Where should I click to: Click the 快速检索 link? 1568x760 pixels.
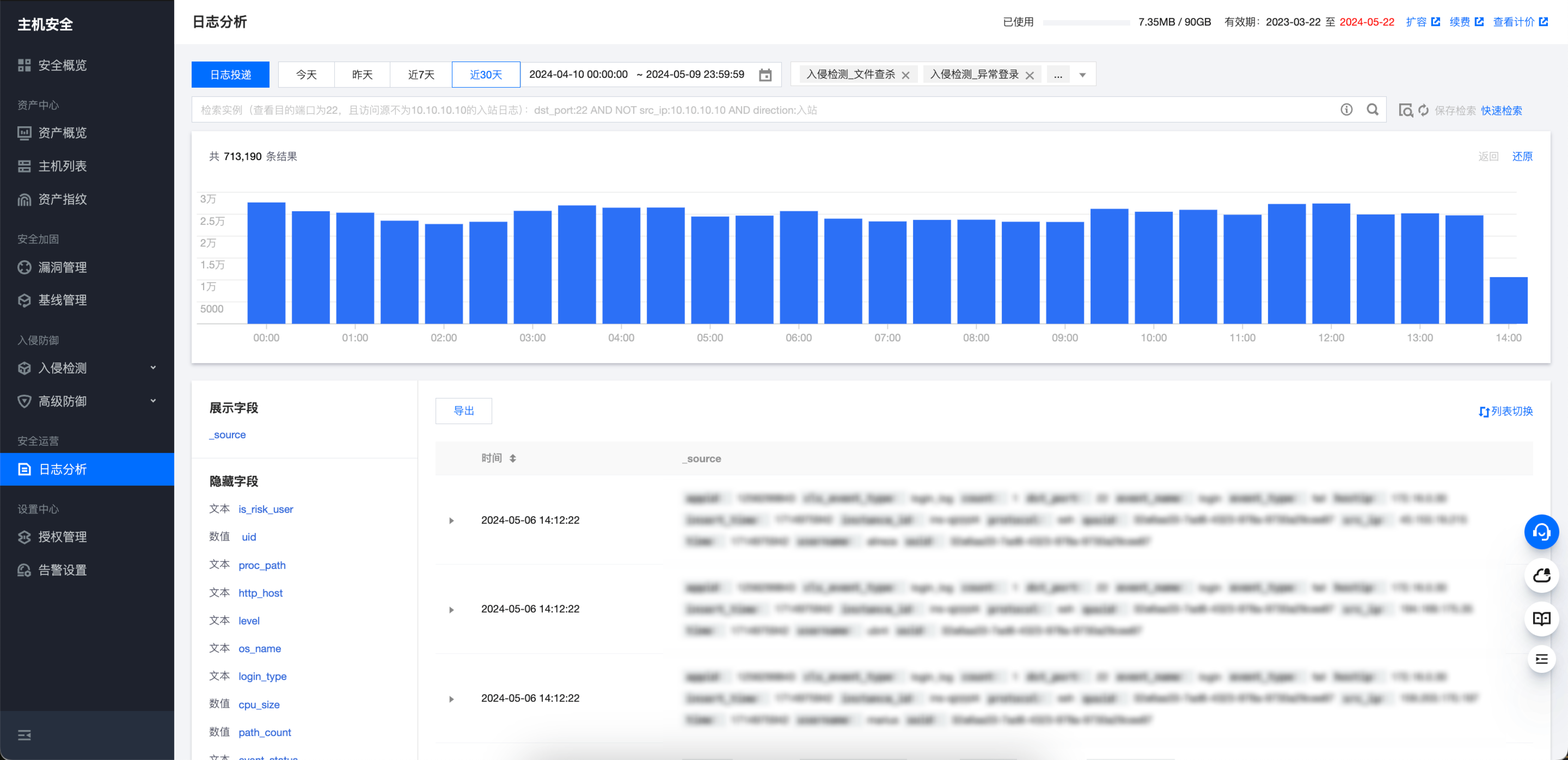[1501, 110]
